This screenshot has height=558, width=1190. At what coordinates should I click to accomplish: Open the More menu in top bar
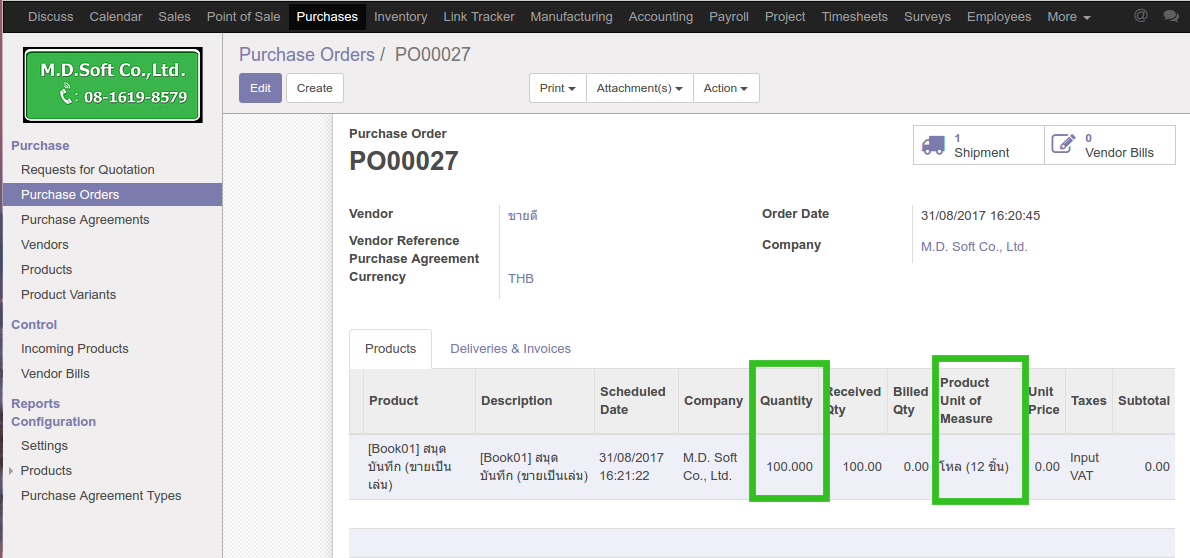click(x=1068, y=17)
